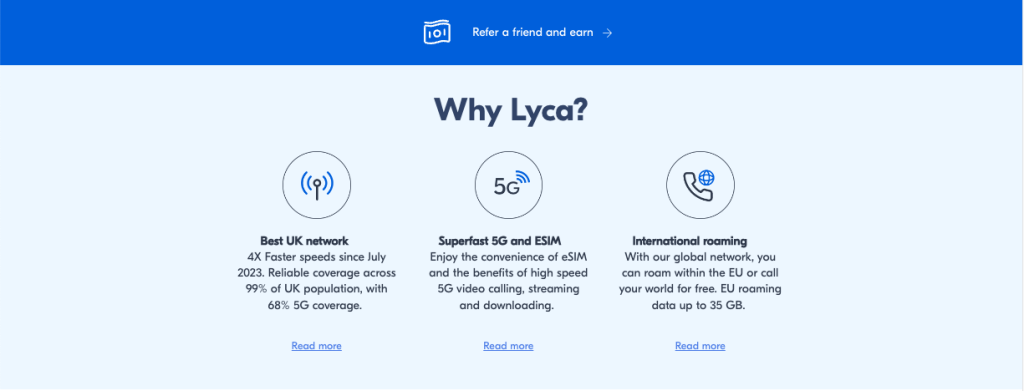Image resolution: width=1024 pixels, height=391 pixels.
Task: Click the 4X Faster speeds since July text
Action: click(317, 257)
